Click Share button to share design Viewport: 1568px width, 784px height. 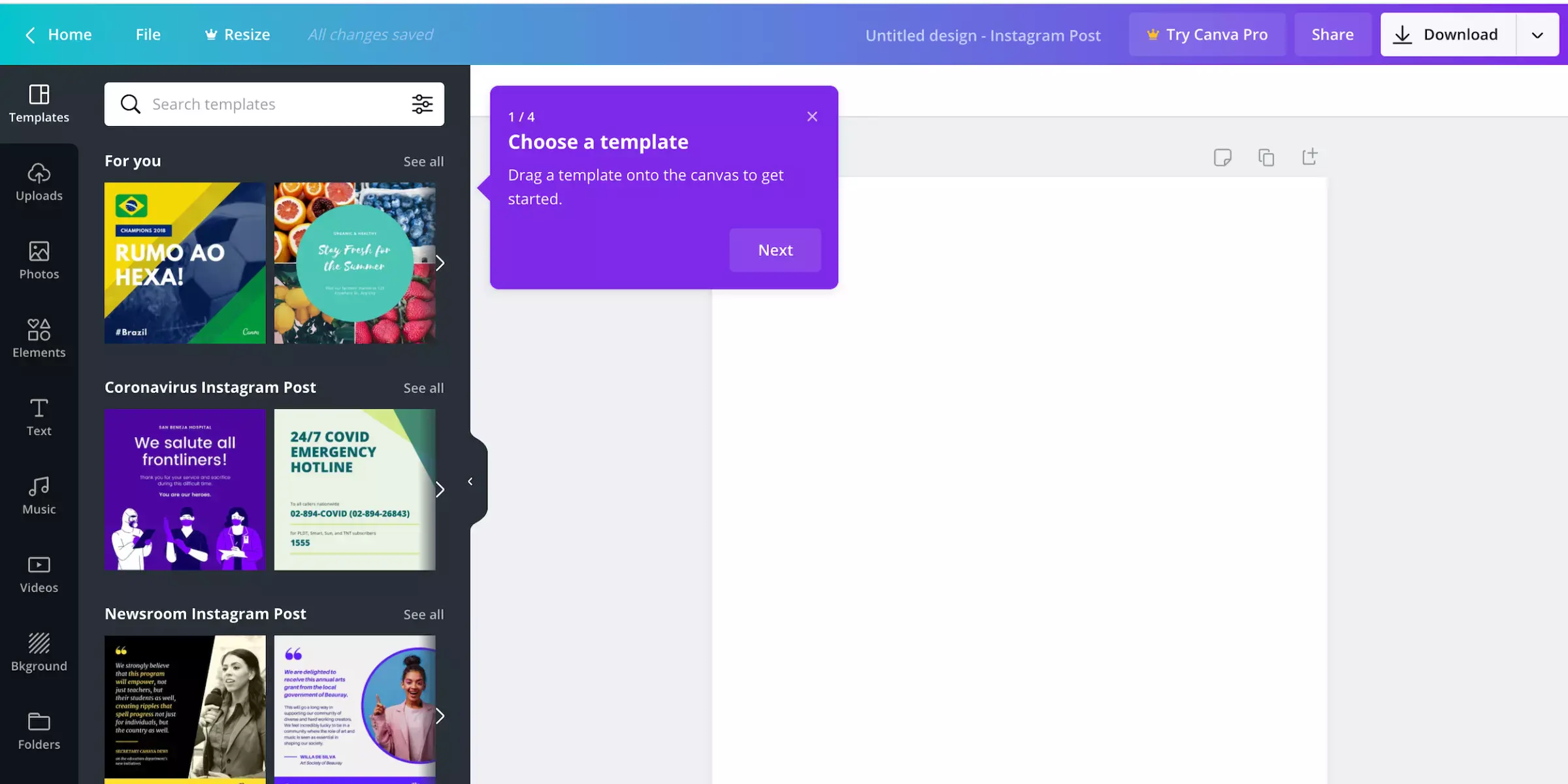(x=1332, y=34)
